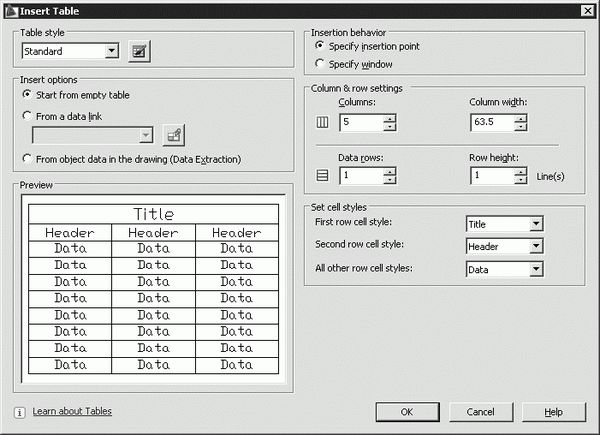Image resolution: width=600 pixels, height=435 pixels.
Task: Close the Insert Table dialog
Action: (x=587, y=11)
